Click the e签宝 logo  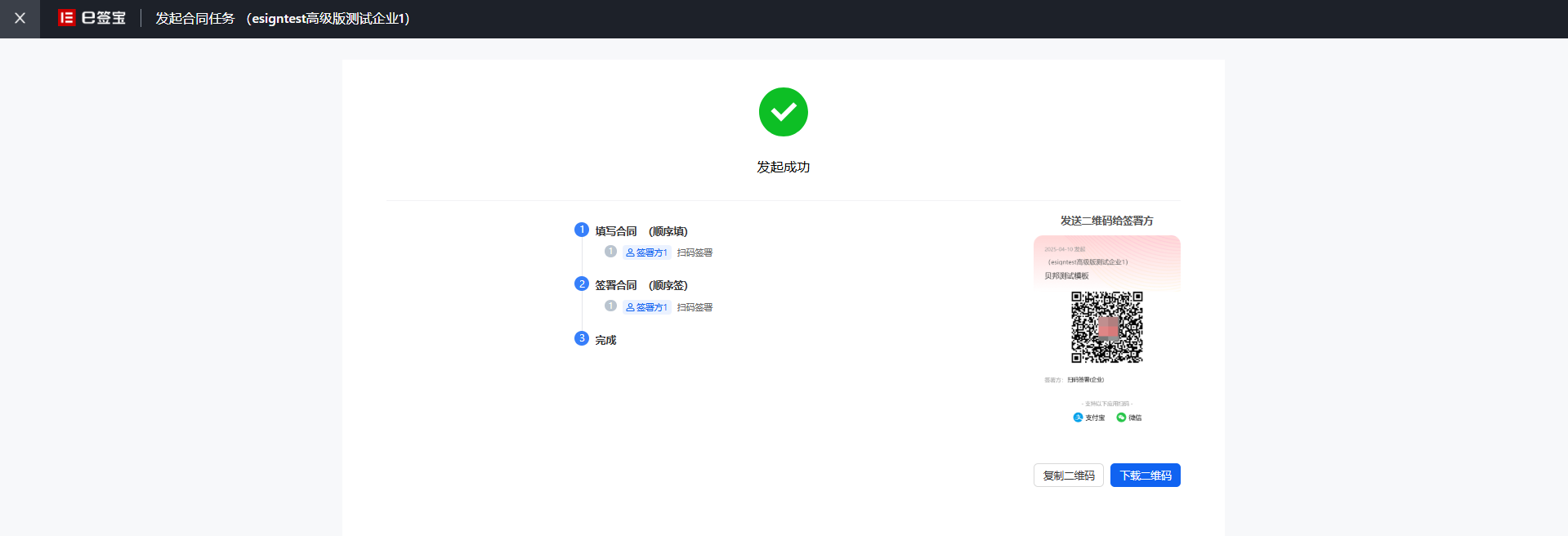click(92, 18)
